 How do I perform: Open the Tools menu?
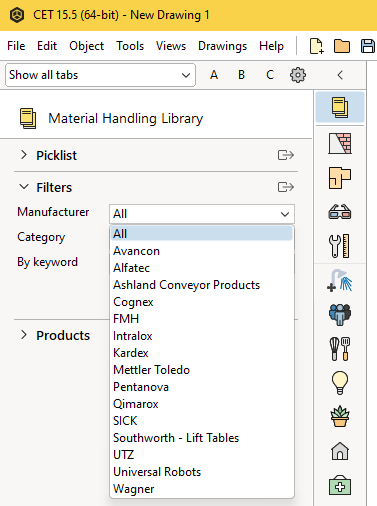click(x=130, y=46)
